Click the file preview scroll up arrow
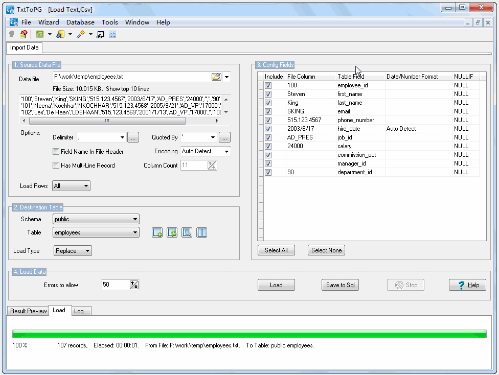Viewport: 499px width, 375px height. coord(226,99)
